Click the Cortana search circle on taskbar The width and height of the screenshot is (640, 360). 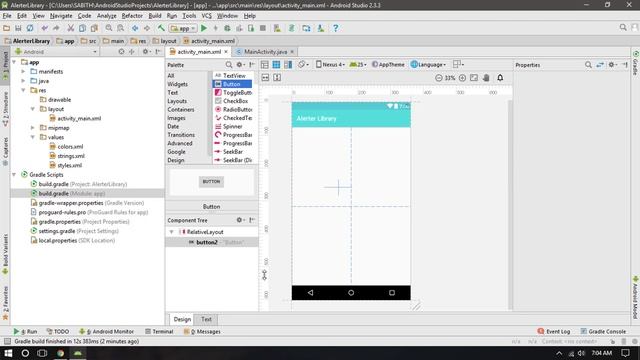[x=25, y=353]
